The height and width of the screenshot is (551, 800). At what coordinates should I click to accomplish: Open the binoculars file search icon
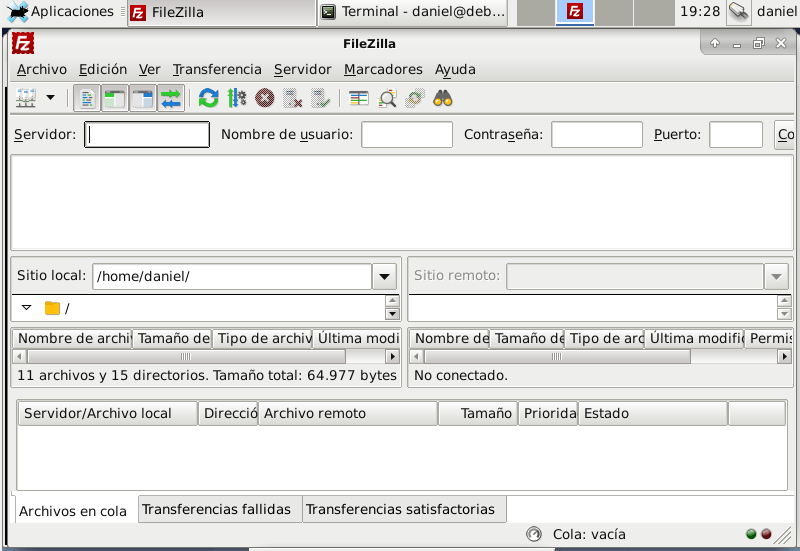[444, 98]
